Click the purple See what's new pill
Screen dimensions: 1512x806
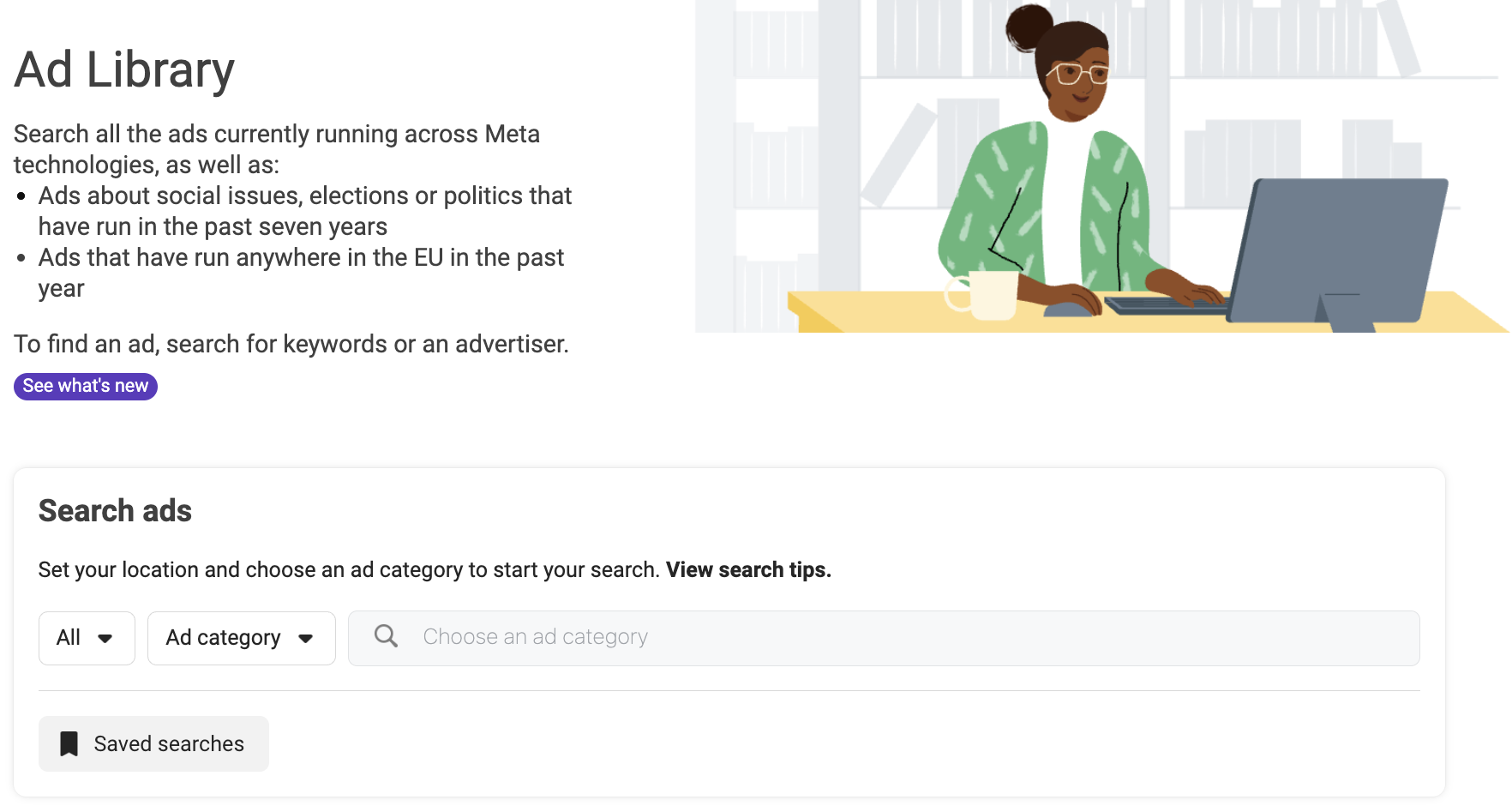click(85, 386)
